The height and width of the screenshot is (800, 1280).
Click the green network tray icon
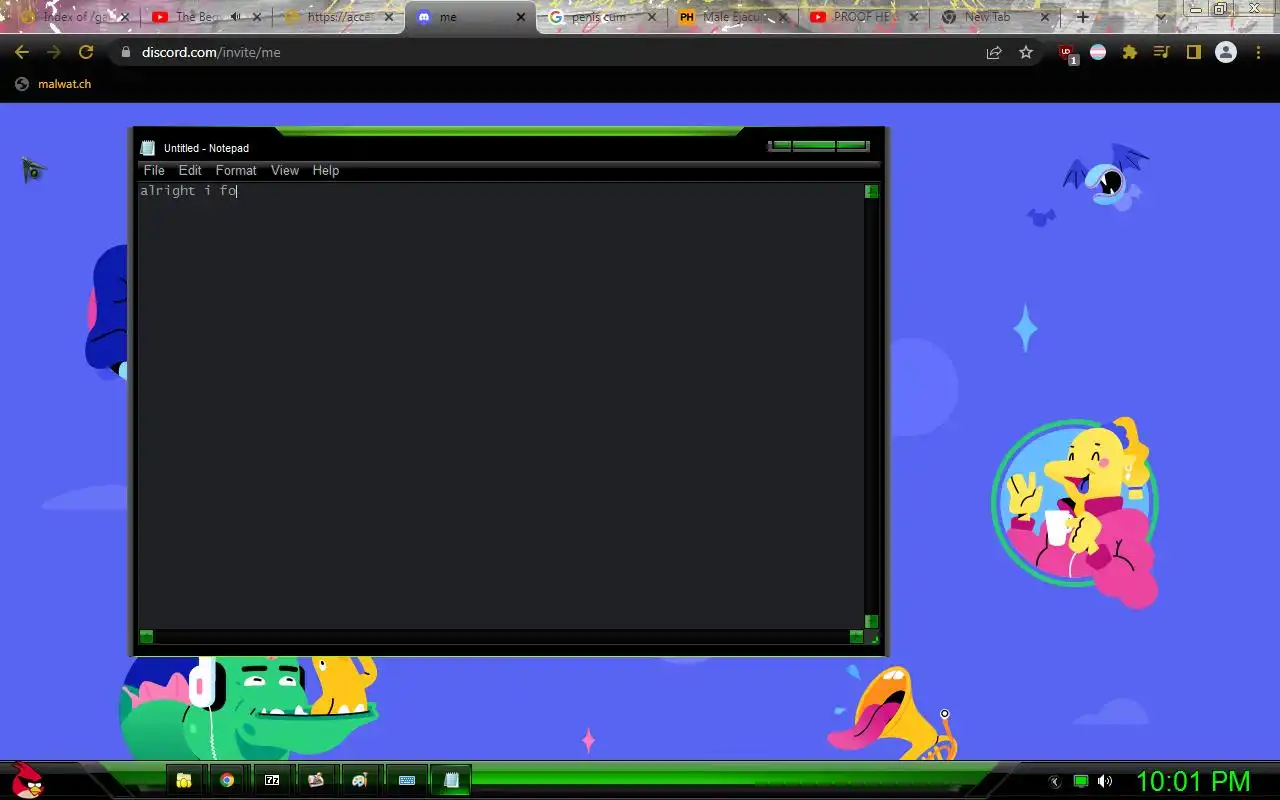[1081, 781]
